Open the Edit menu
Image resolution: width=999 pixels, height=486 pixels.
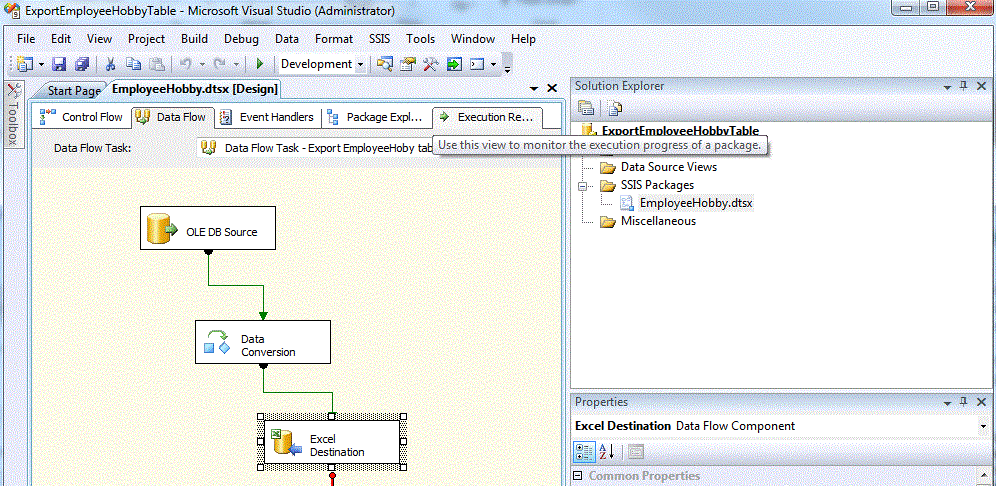tap(61, 39)
